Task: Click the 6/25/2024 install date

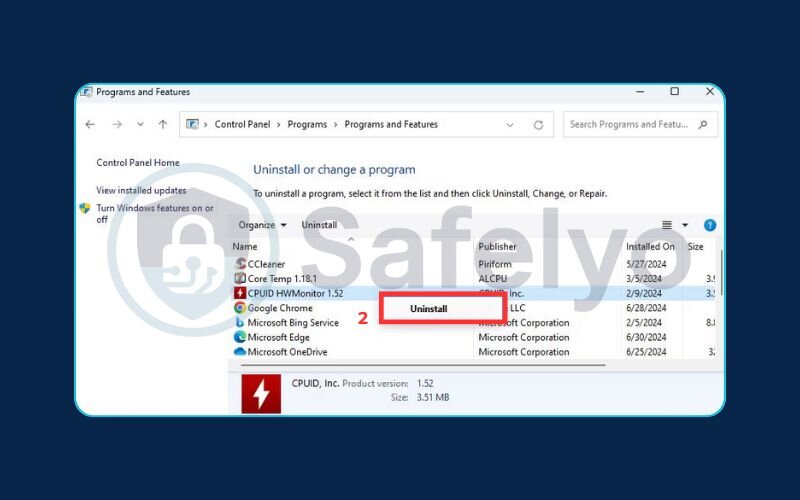Action: coord(646,352)
